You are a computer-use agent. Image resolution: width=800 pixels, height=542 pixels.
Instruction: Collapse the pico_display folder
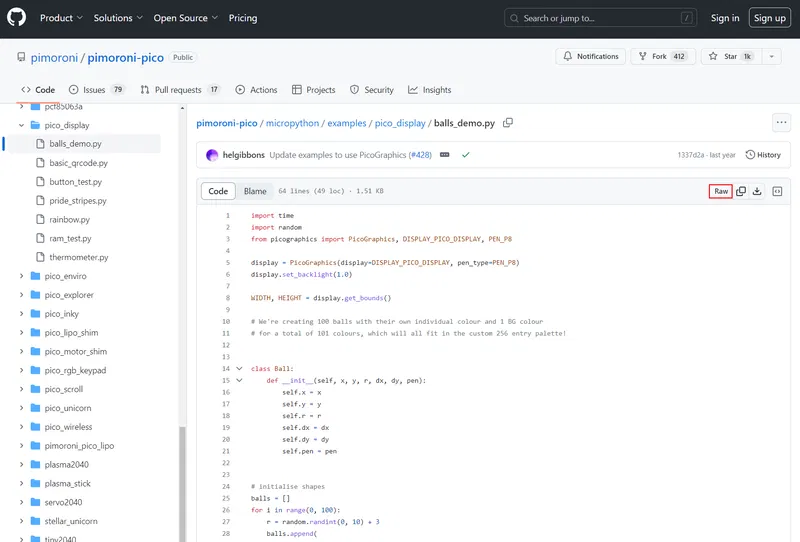pos(21,126)
